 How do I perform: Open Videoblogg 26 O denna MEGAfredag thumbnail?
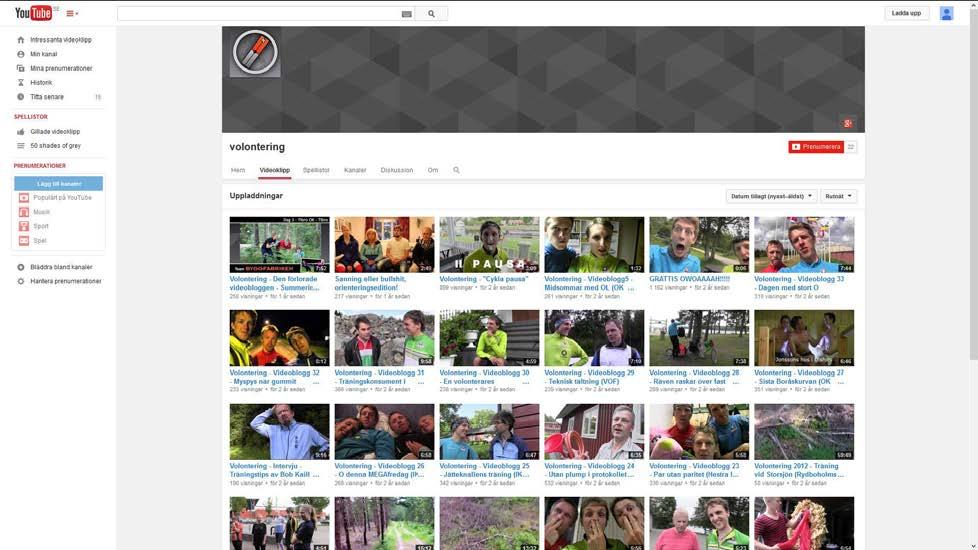[x=384, y=432]
